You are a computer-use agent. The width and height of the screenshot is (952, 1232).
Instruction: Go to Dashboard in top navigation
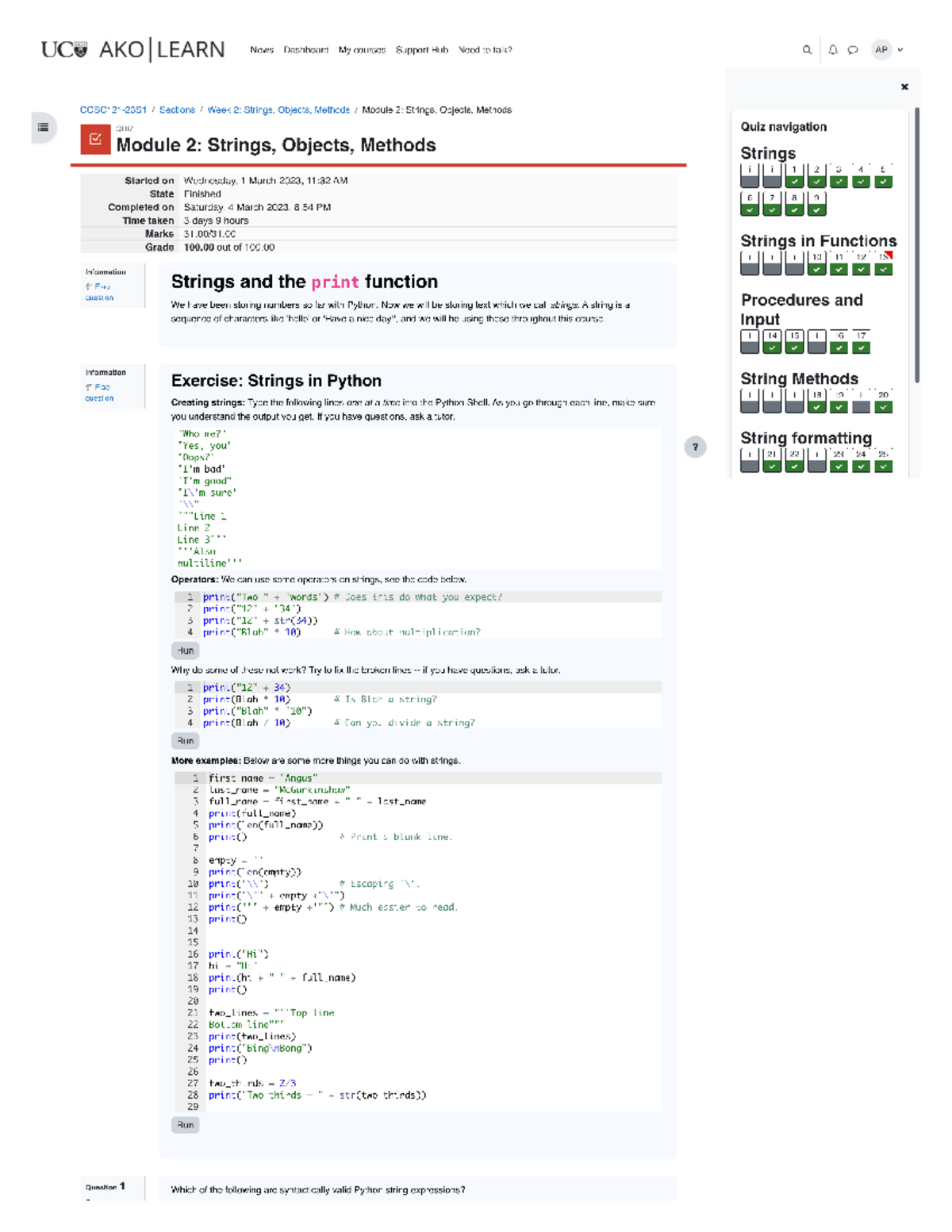click(x=305, y=50)
